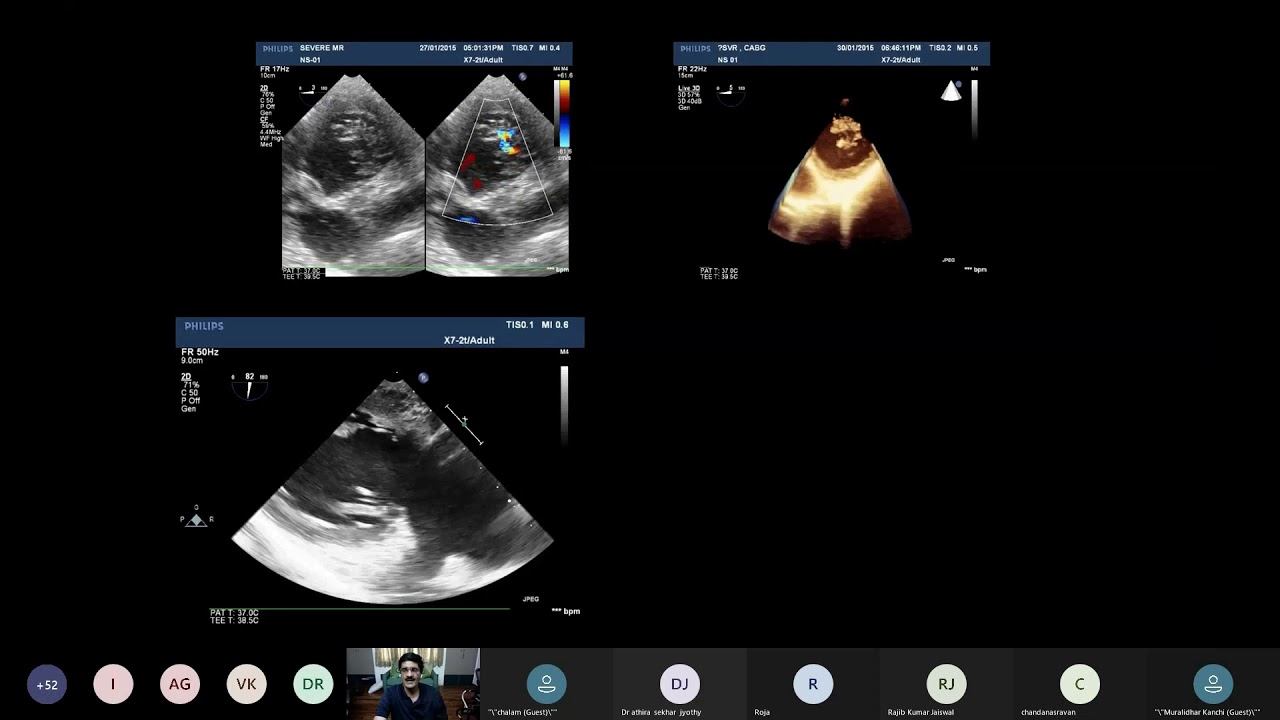1280x720 pixels.
Task: Click the PHILIPS logo on the 50Hz echo
Action: [204, 326]
